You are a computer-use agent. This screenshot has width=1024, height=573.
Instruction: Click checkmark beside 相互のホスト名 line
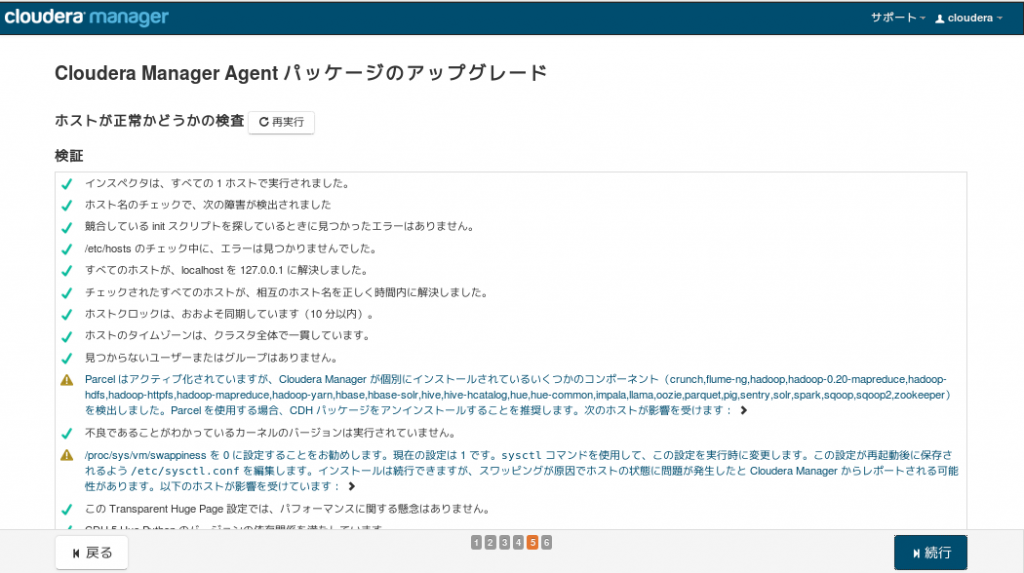pyautogui.click(x=67, y=293)
